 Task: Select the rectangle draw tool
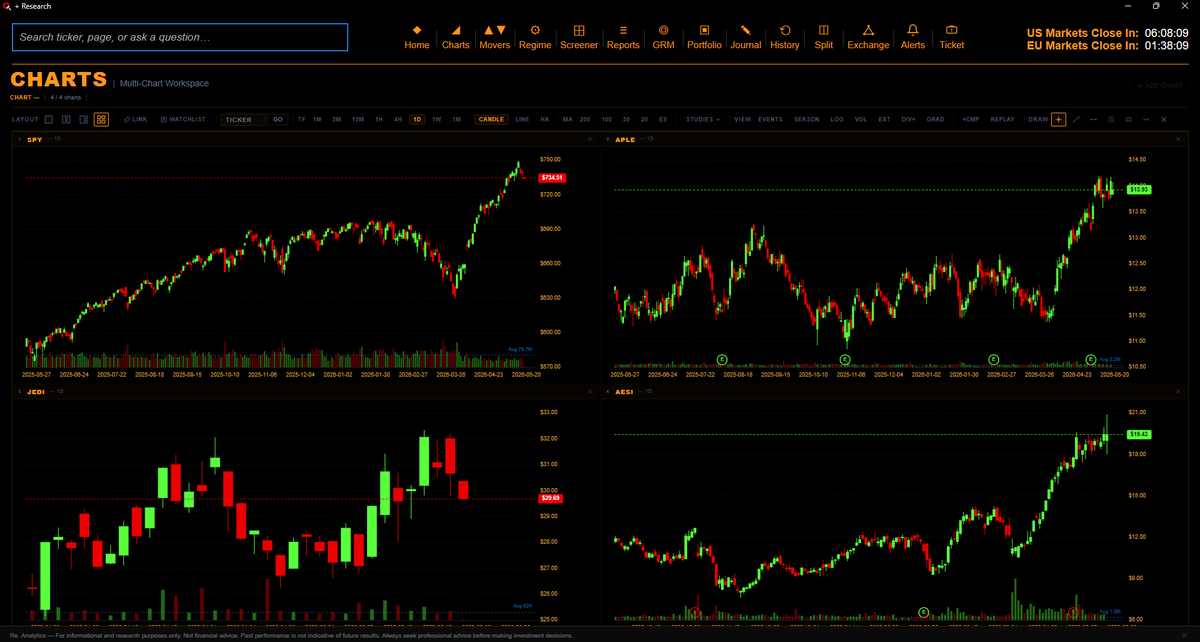[x=1129, y=119]
